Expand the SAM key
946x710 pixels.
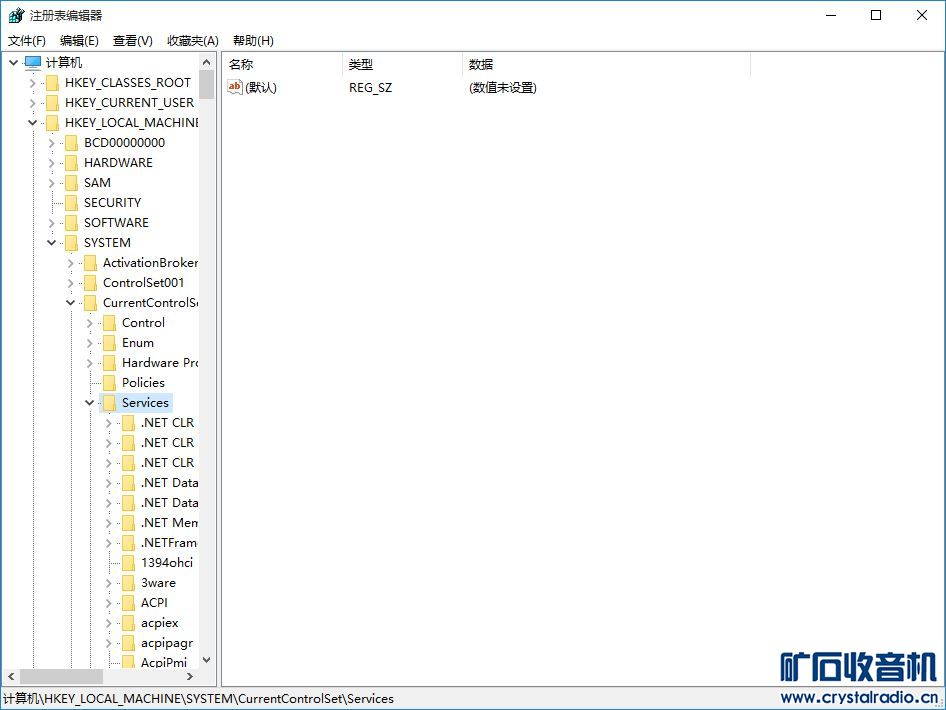click(51, 183)
